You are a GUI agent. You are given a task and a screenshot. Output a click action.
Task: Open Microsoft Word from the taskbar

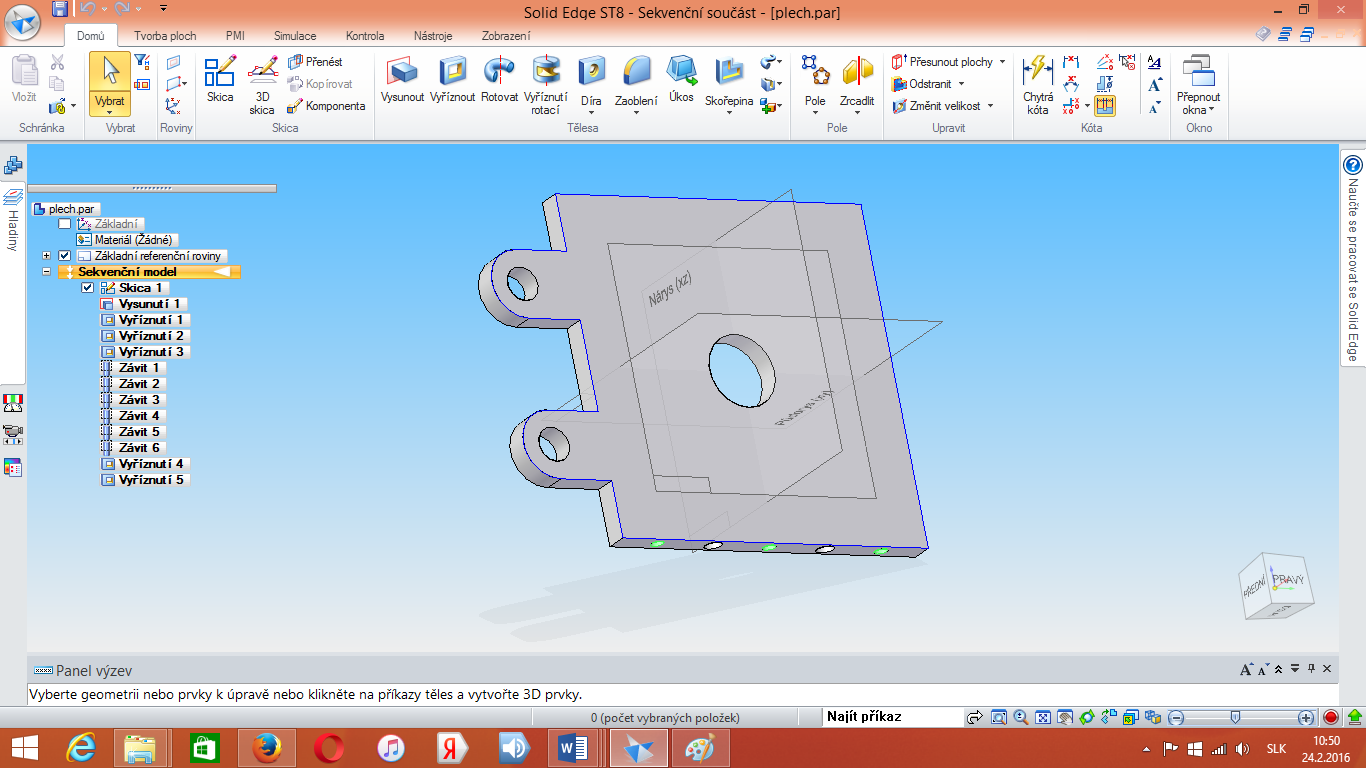[575, 748]
